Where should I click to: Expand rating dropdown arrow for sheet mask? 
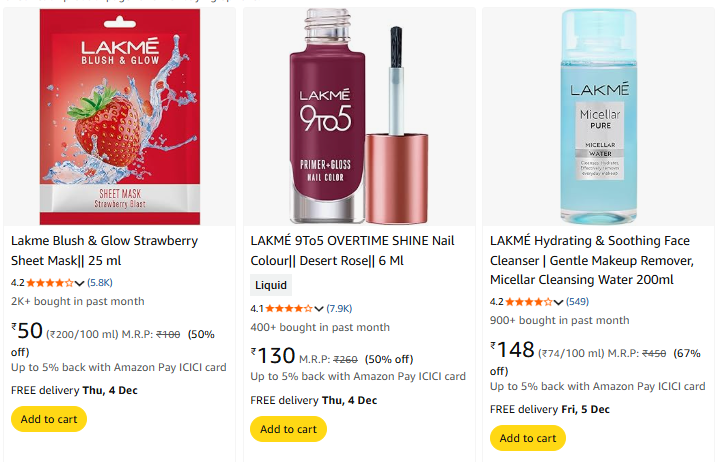[80, 283]
